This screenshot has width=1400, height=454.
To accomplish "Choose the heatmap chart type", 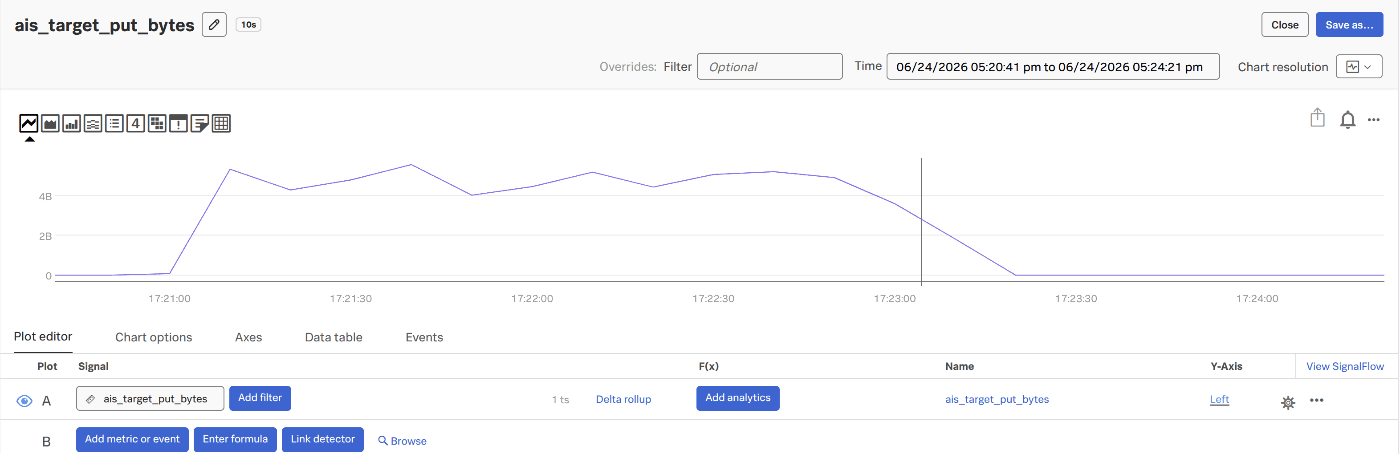I will [157, 123].
